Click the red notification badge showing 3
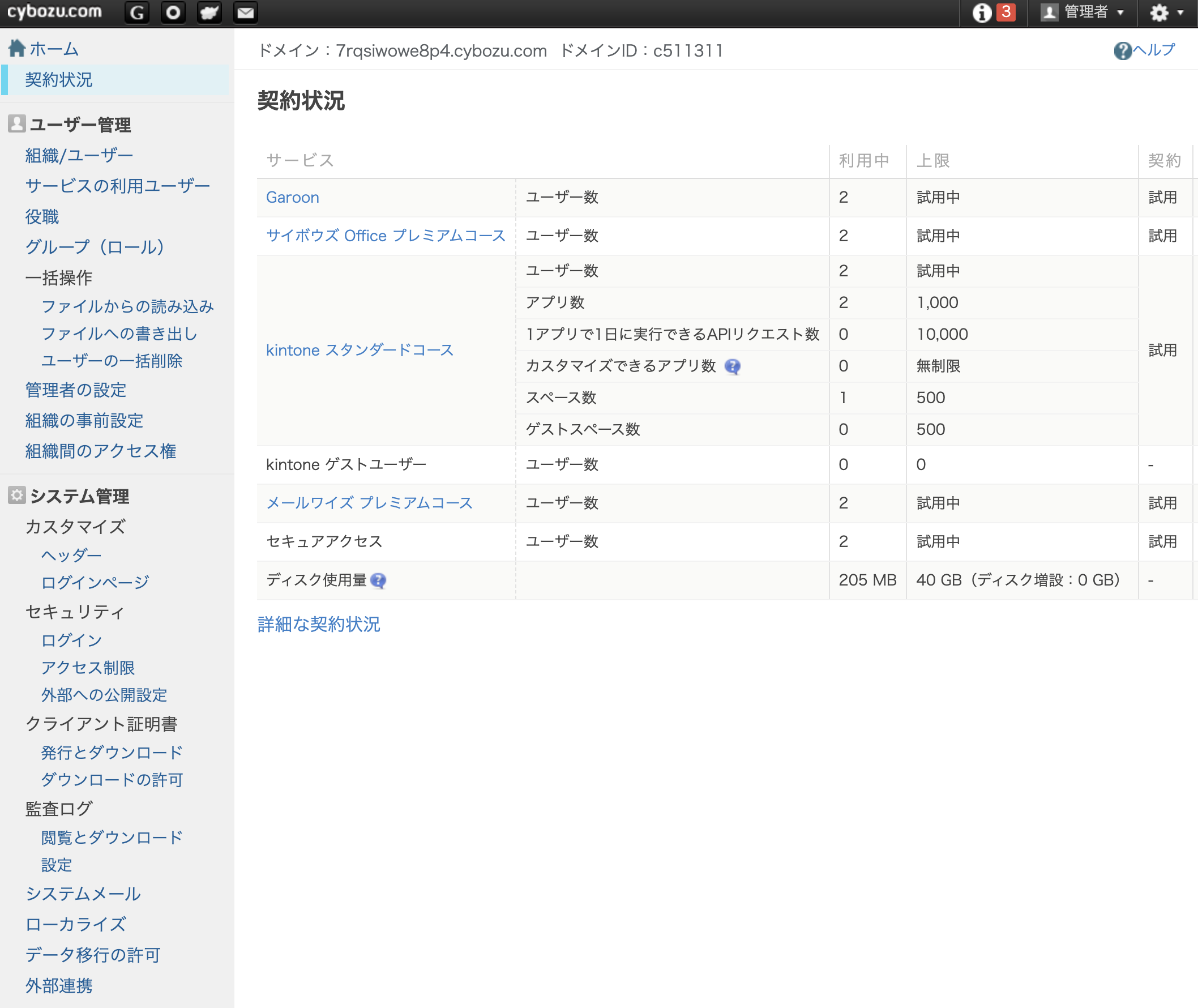The image size is (1198, 1008). pyautogui.click(x=1006, y=12)
